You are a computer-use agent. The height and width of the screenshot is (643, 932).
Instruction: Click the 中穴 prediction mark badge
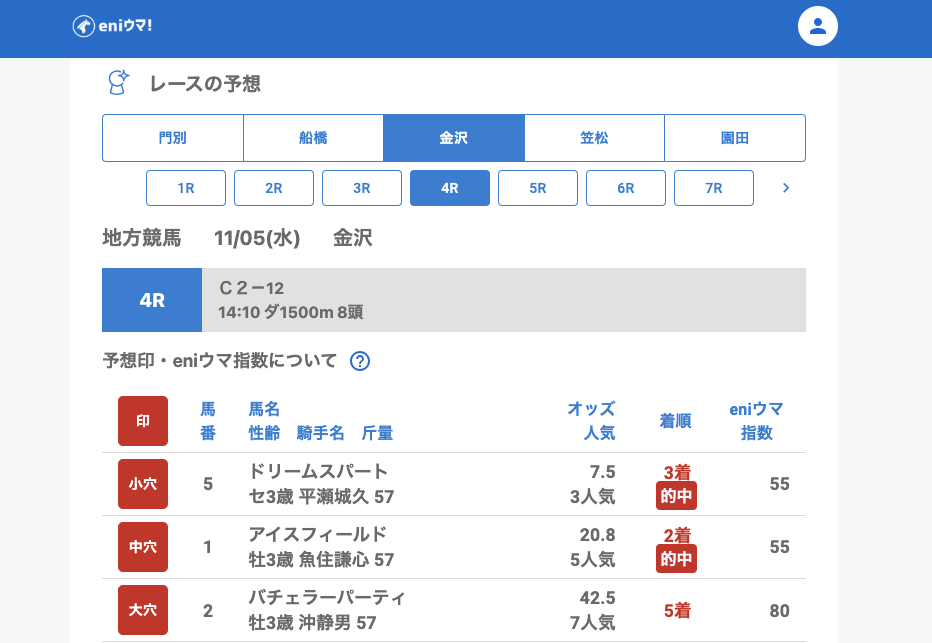[143, 547]
